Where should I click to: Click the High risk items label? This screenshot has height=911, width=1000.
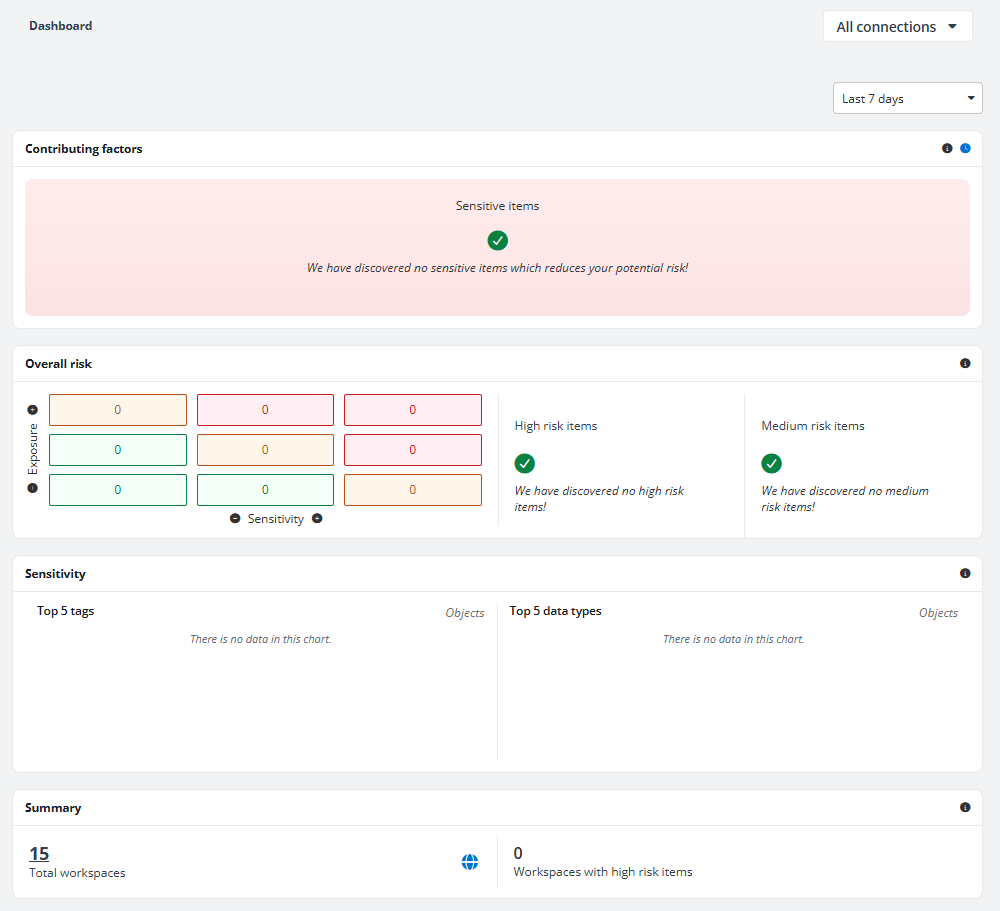coord(556,426)
